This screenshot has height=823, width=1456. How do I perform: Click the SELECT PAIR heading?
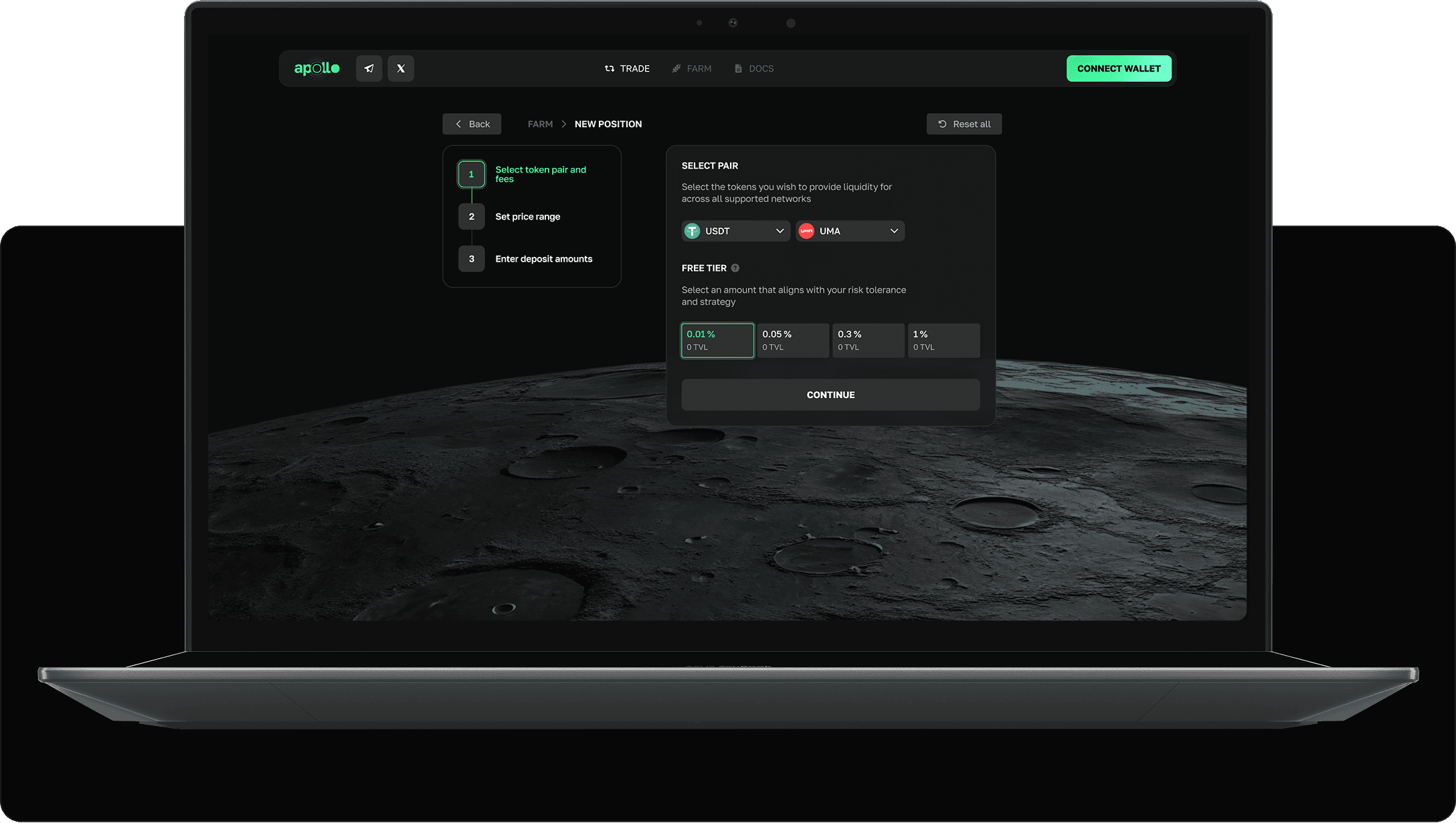pyautogui.click(x=710, y=166)
